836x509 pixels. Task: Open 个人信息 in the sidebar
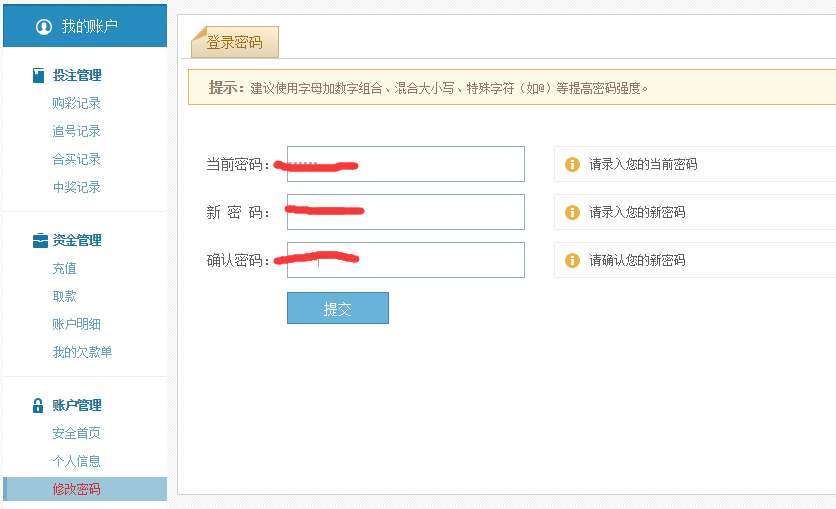point(76,461)
